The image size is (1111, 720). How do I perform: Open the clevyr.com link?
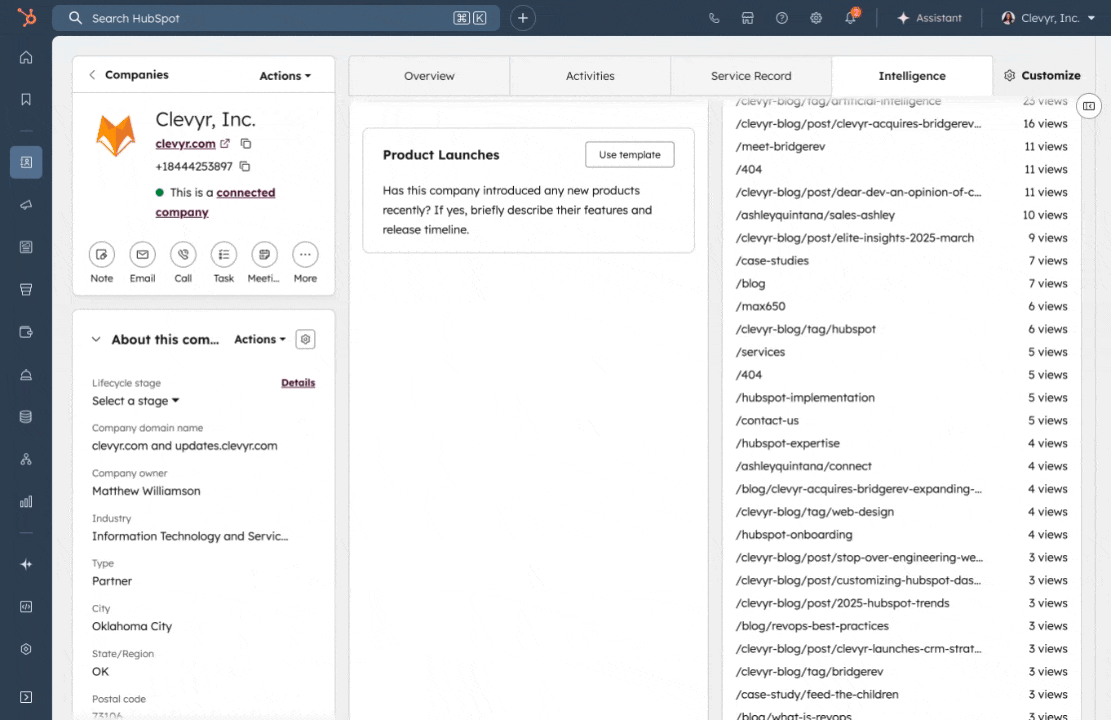(186, 144)
